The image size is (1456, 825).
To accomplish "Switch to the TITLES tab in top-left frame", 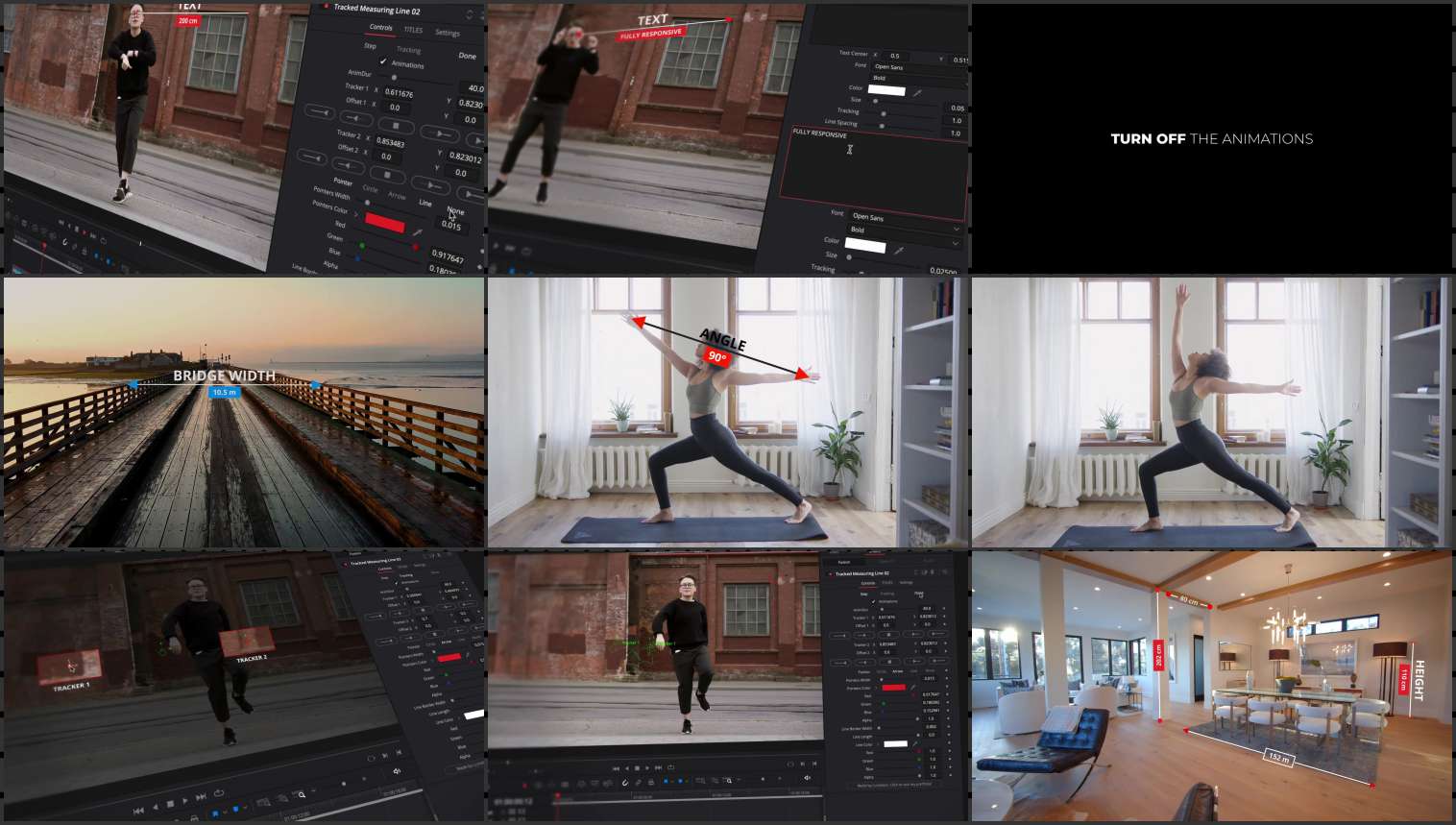I will coord(413,30).
